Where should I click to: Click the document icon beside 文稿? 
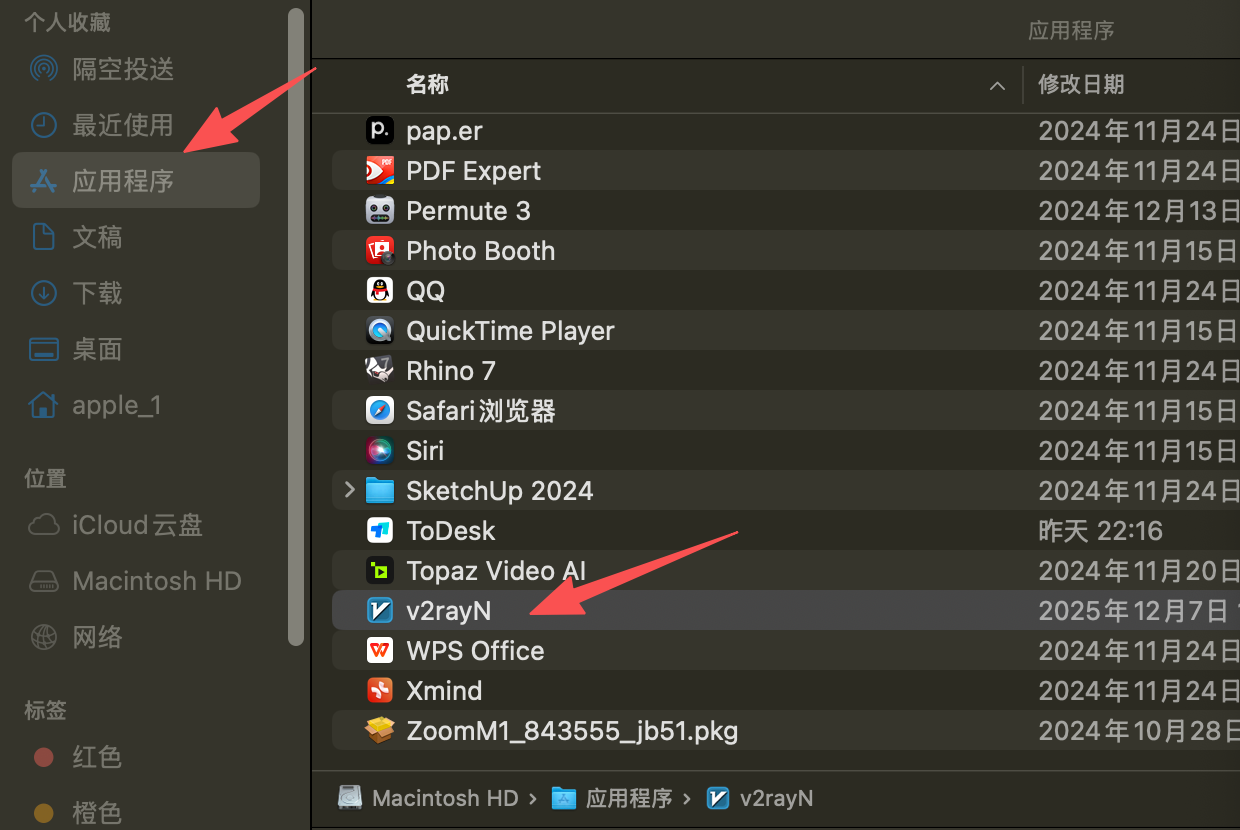[44, 237]
